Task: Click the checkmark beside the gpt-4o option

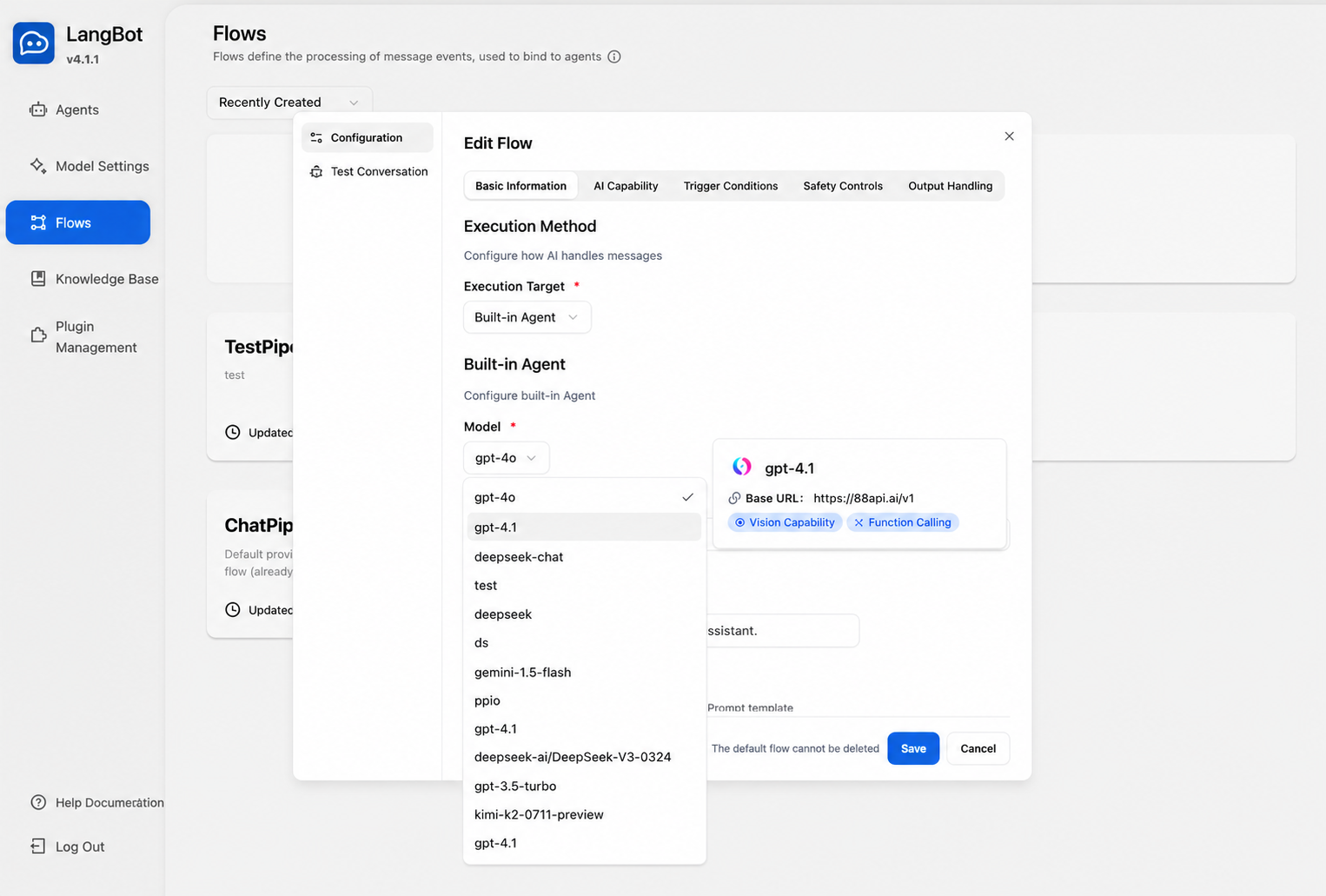Action: click(x=687, y=497)
